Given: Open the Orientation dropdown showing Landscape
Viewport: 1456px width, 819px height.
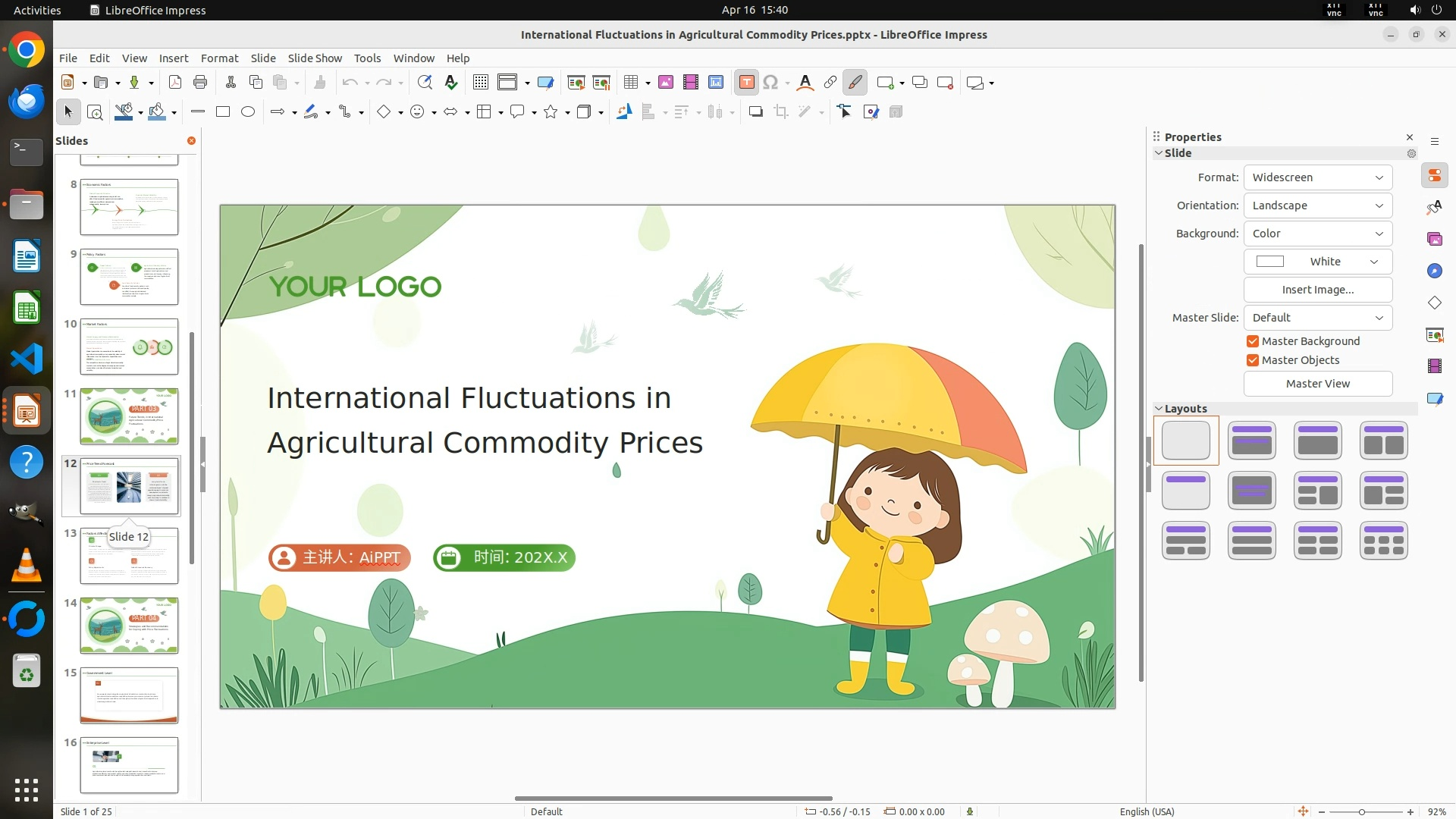Looking at the screenshot, I should pos(1317,206).
